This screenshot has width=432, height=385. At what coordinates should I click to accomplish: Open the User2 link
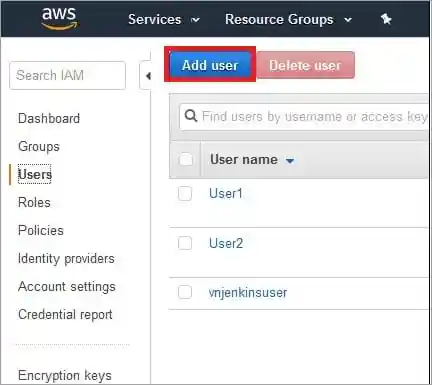[226, 243]
